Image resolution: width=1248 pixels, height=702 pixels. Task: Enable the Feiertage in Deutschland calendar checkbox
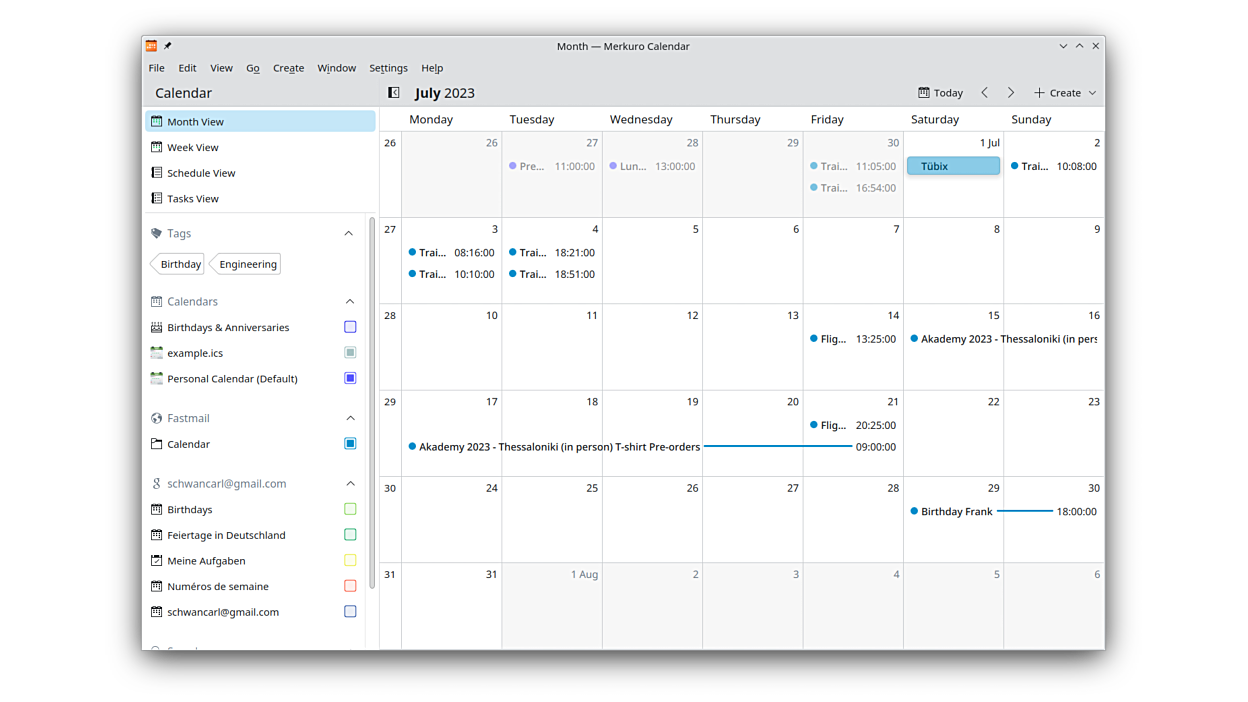coord(350,535)
